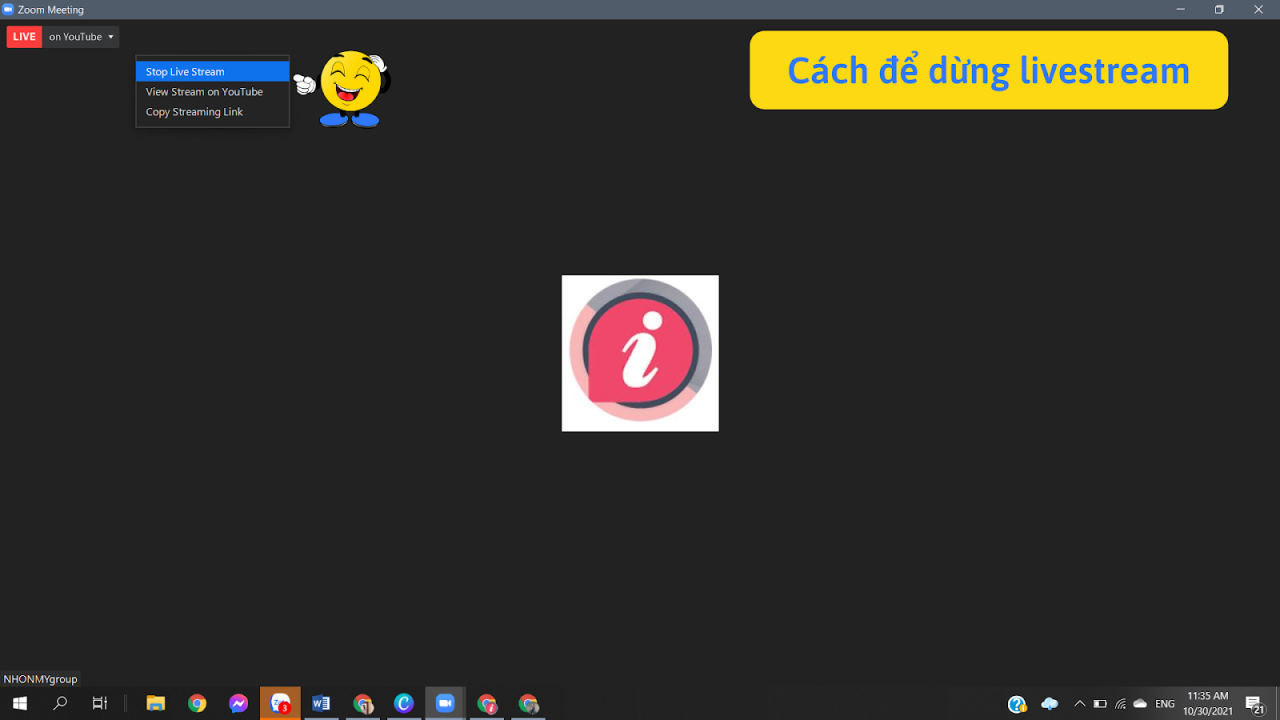Open the Zalo app from the taskbar
1280x720 pixels.
click(280, 703)
